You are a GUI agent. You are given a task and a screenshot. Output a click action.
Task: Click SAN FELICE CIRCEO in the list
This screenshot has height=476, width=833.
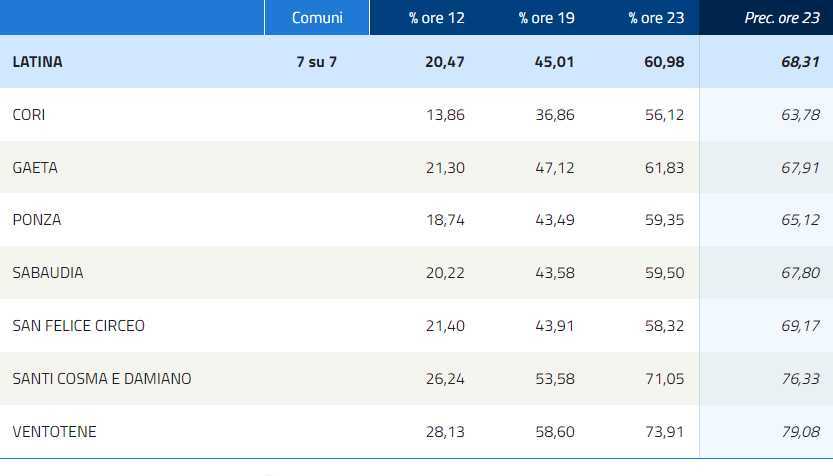pyautogui.click(x=79, y=326)
